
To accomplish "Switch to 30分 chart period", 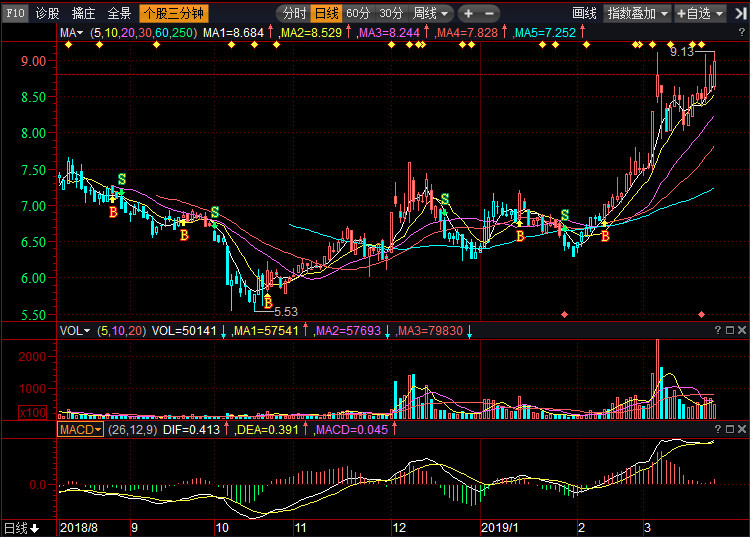I will point(391,14).
